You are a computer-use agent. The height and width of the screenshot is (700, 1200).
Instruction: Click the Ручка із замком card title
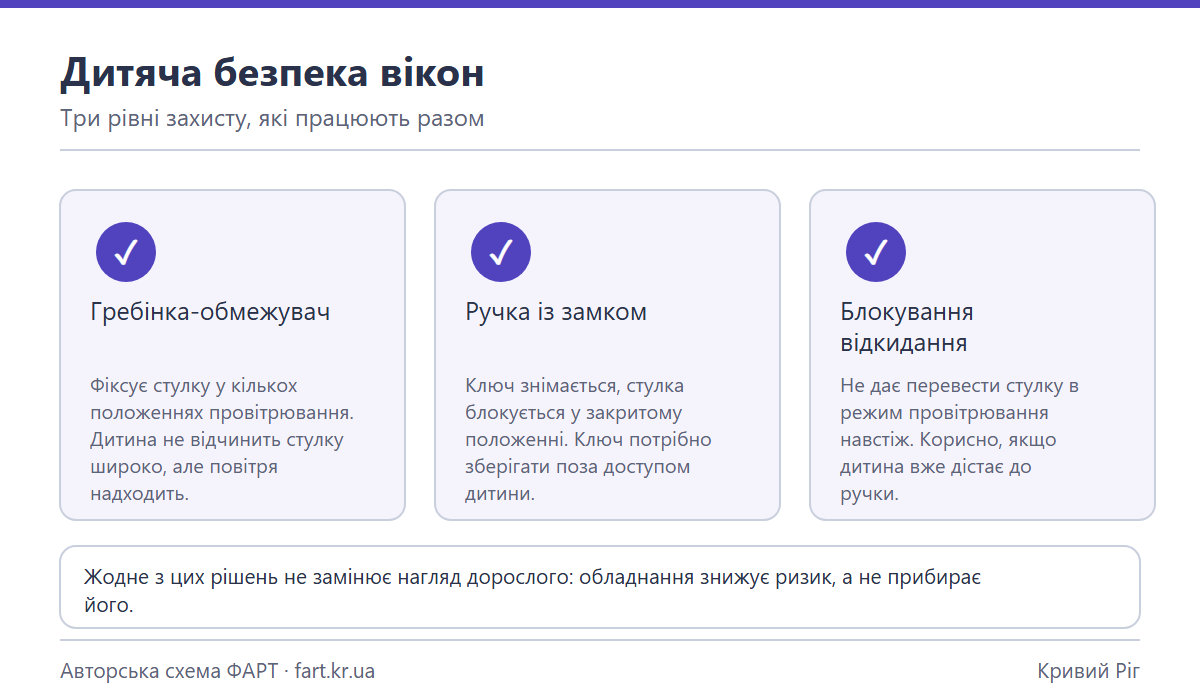(x=556, y=312)
